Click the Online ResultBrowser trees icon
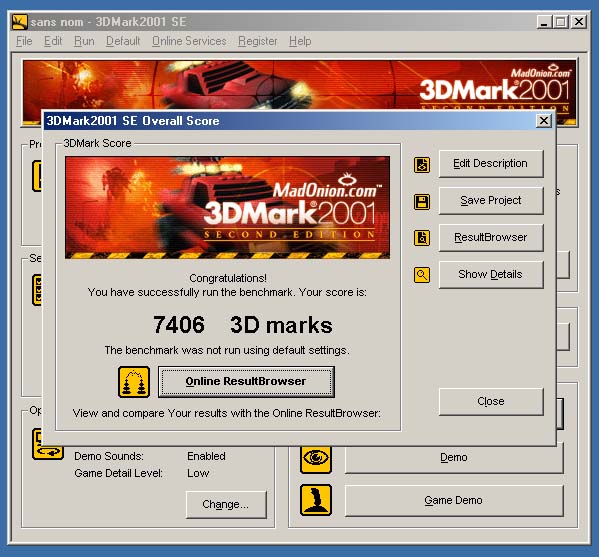This screenshot has height=557, width=599. [x=134, y=382]
